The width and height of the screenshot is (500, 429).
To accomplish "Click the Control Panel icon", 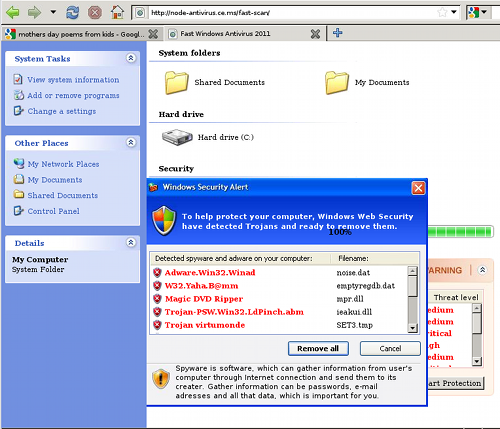I will pos(18,211).
